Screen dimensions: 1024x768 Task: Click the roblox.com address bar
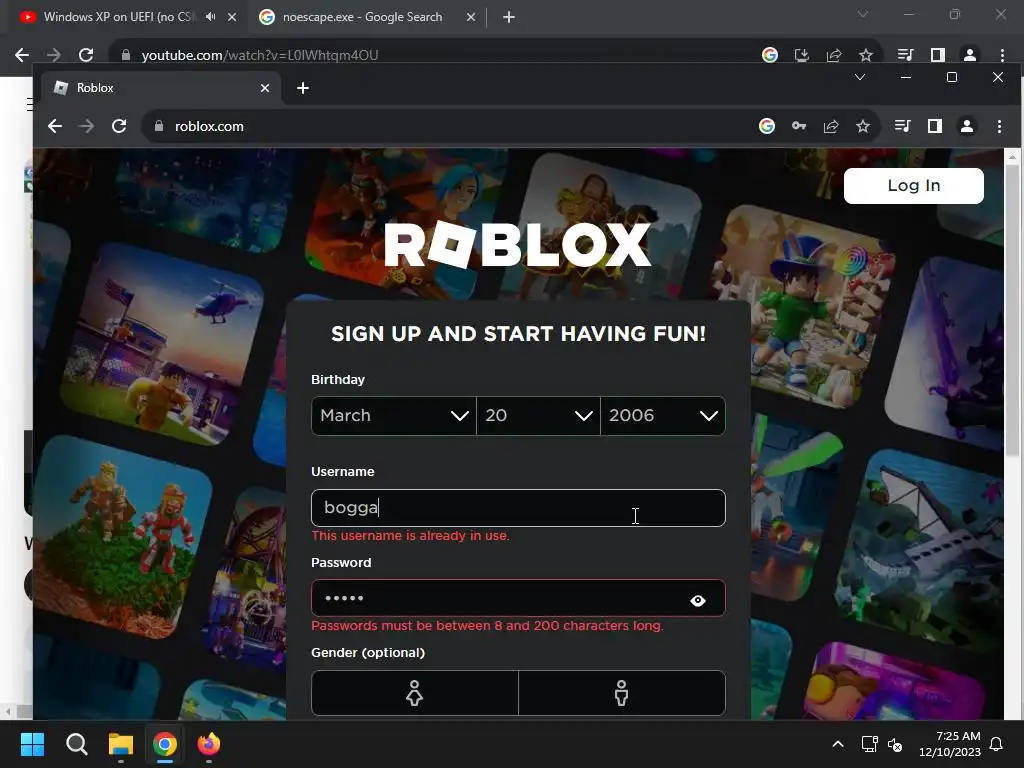point(451,126)
